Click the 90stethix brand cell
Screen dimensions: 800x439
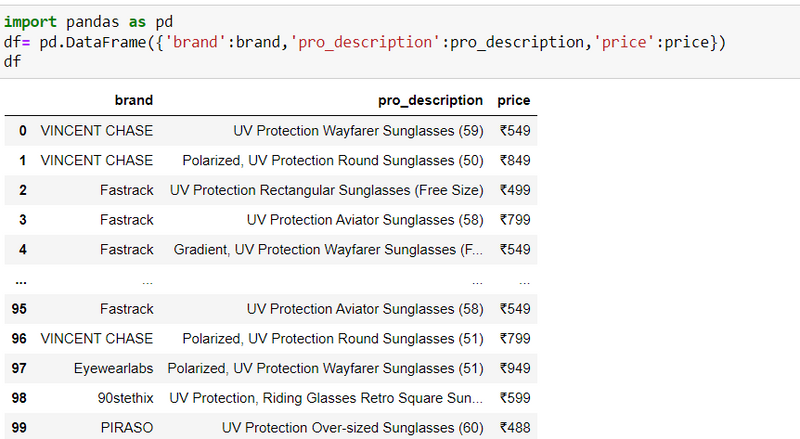click(126, 398)
